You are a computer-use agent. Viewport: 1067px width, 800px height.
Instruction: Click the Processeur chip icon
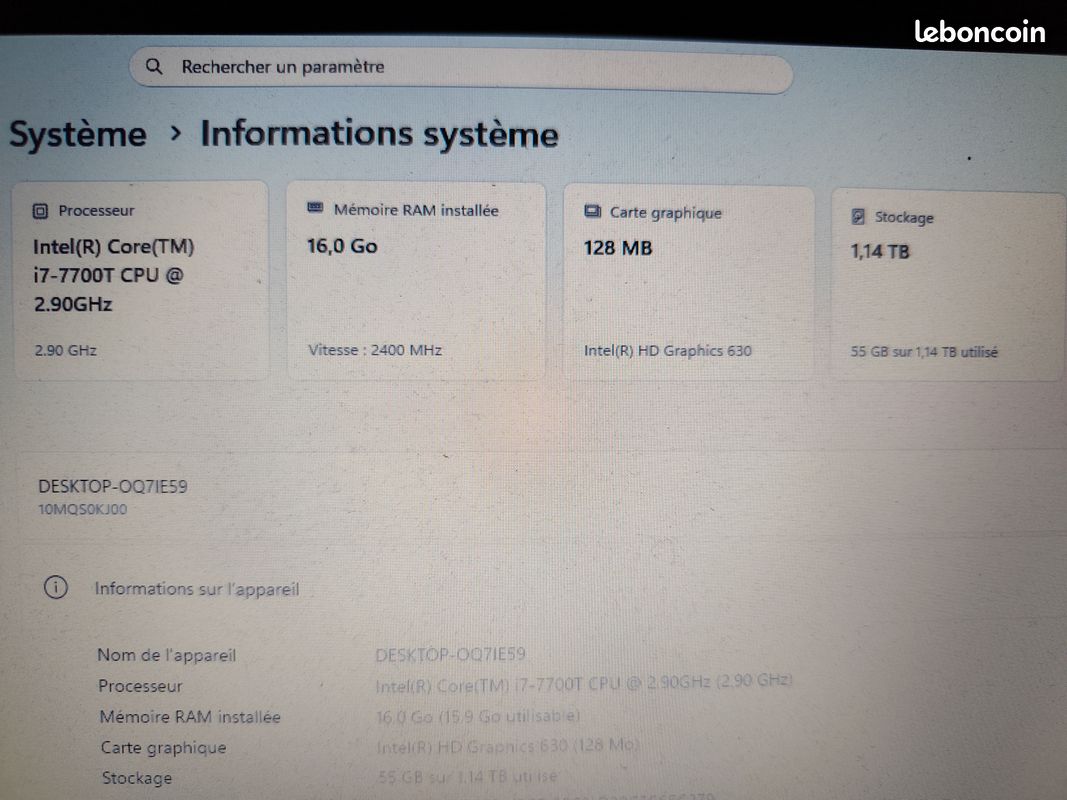(x=40, y=211)
